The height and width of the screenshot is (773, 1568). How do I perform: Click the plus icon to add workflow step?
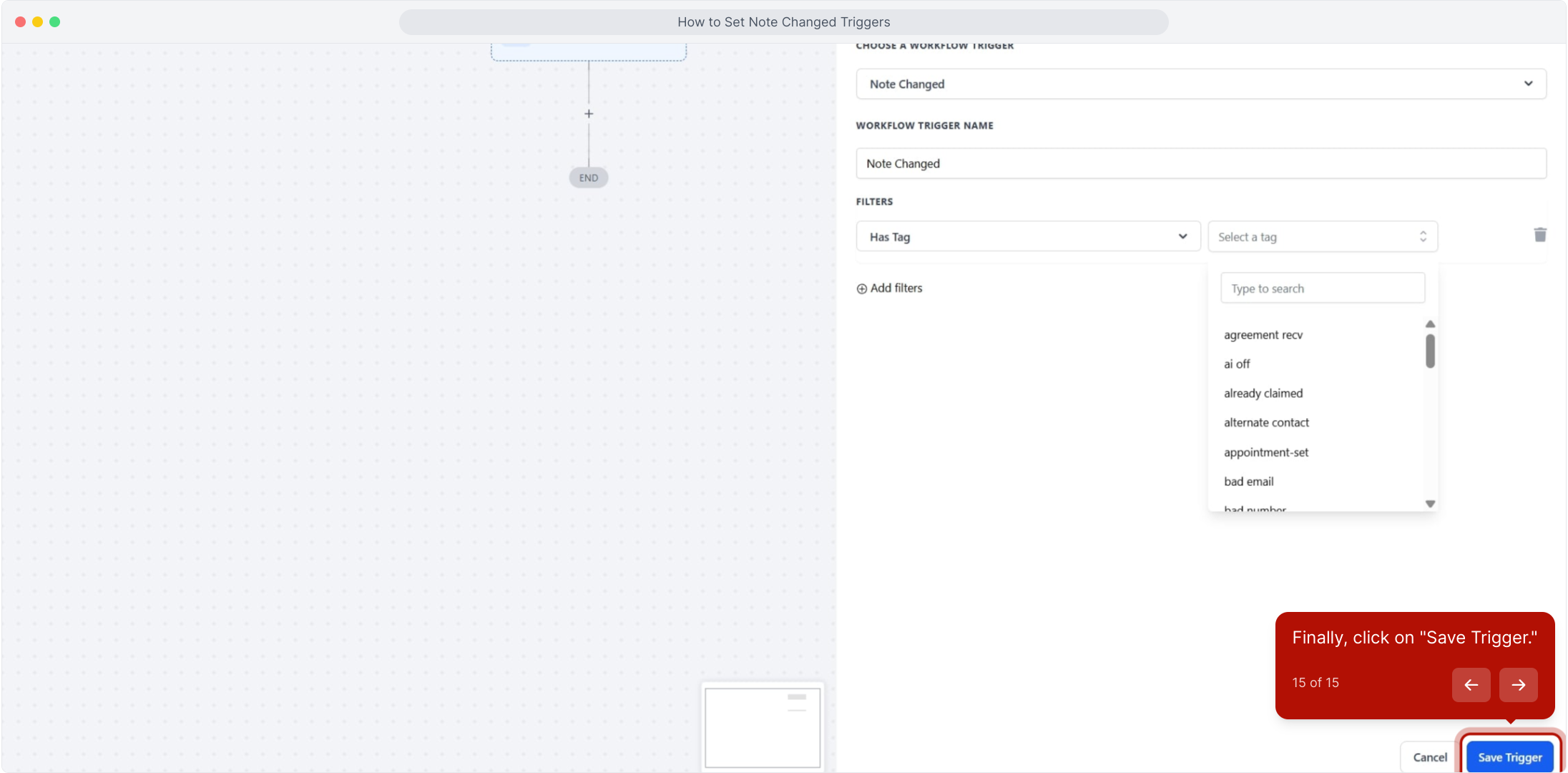tap(589, 114)
